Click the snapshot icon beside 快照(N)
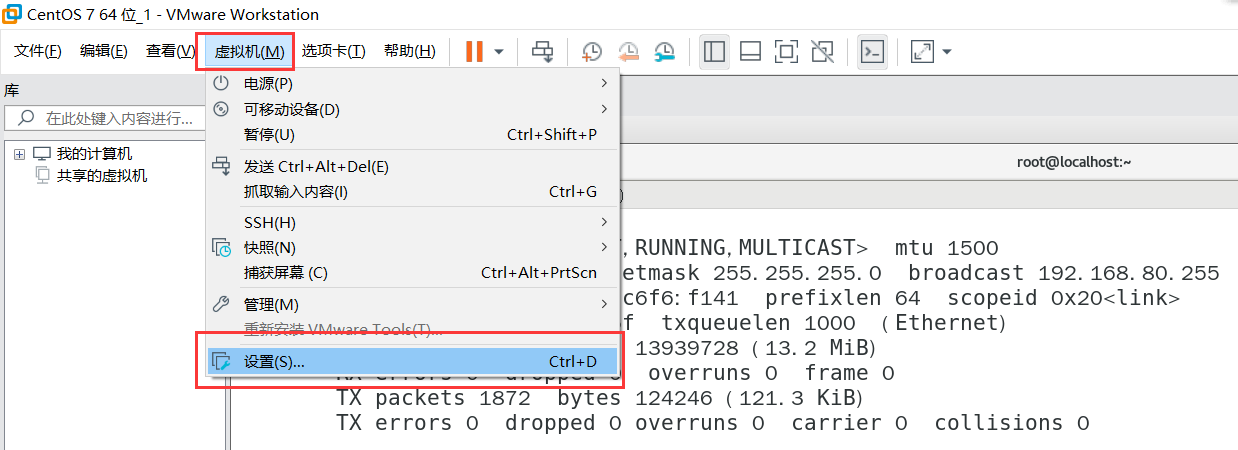 (222, 247)
